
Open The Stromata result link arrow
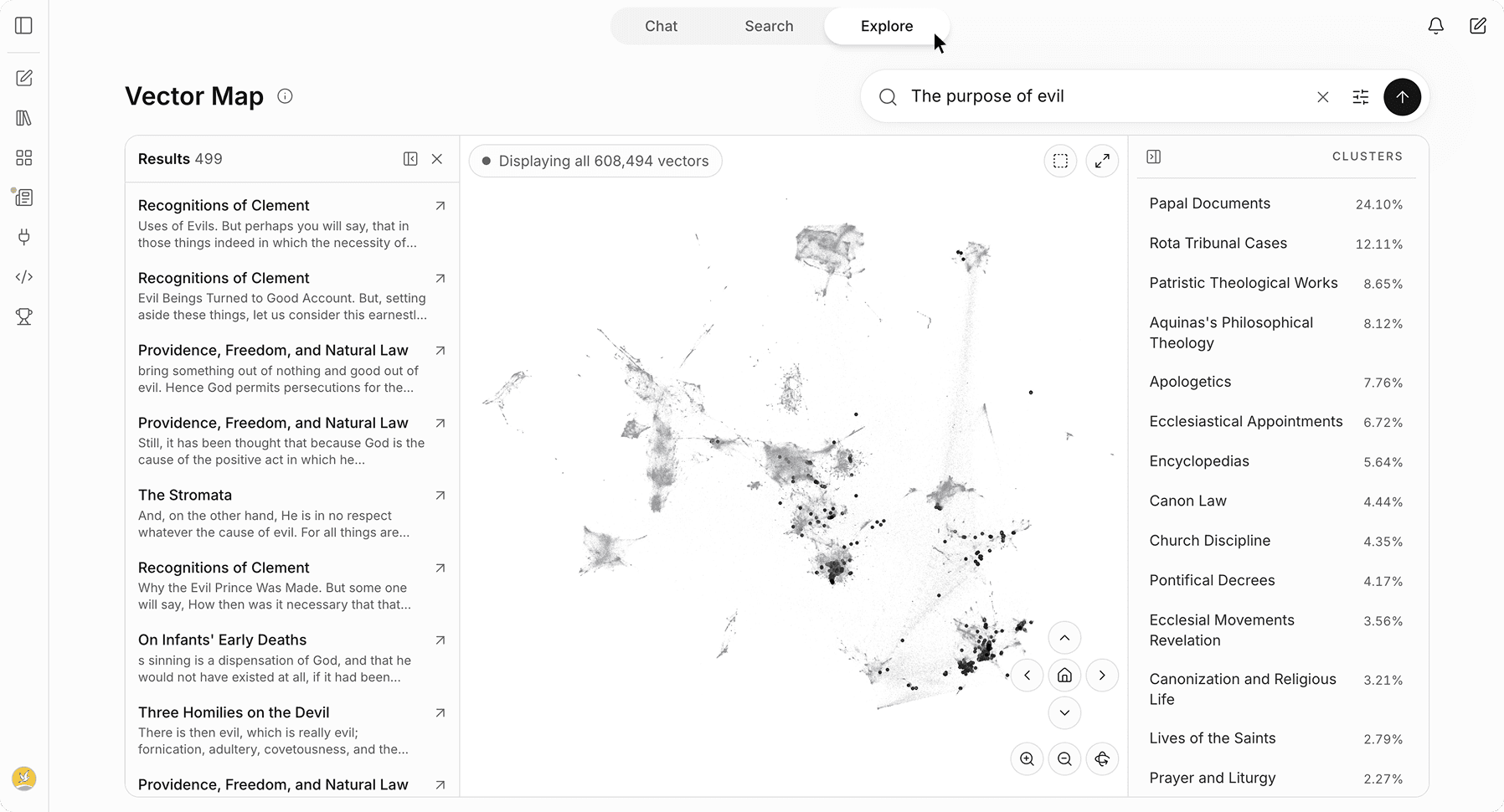pyautogui.click(x=440, y=496)
